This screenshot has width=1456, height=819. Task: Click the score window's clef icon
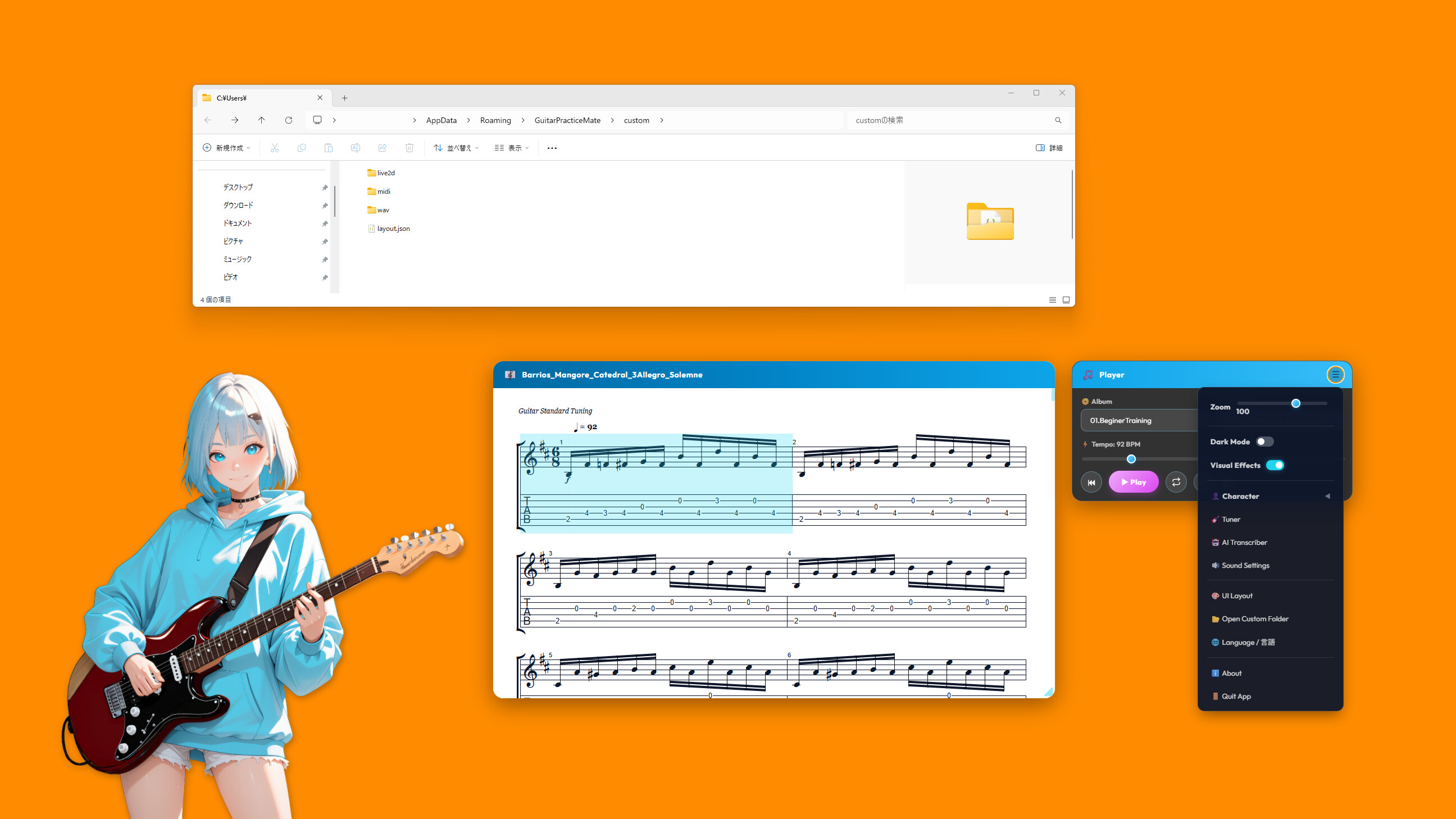(510, 375)
